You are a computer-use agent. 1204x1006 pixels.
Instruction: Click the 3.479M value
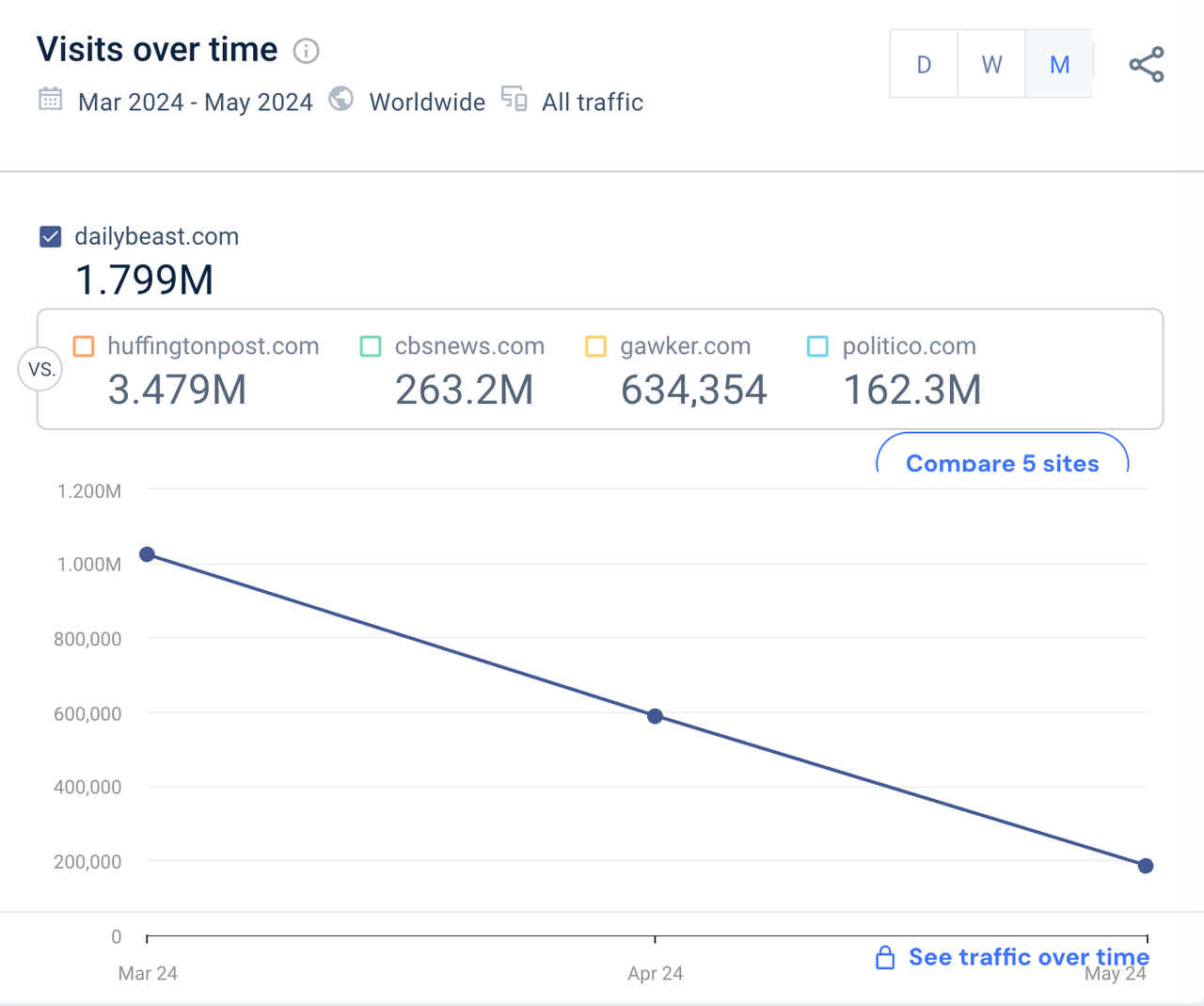(x=177, y=390)
